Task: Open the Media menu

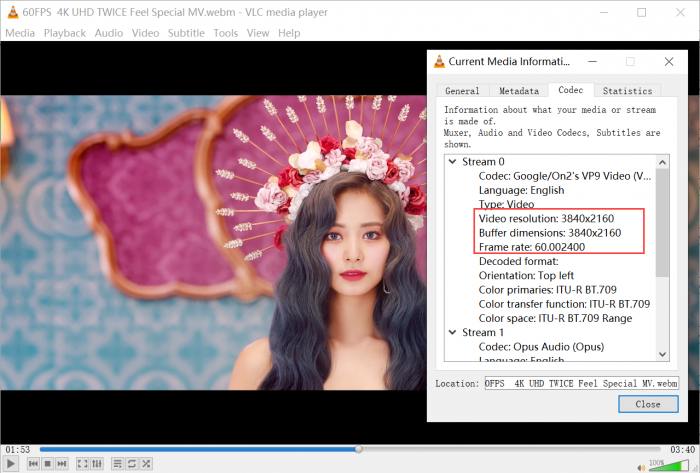Action: point(20,33)
